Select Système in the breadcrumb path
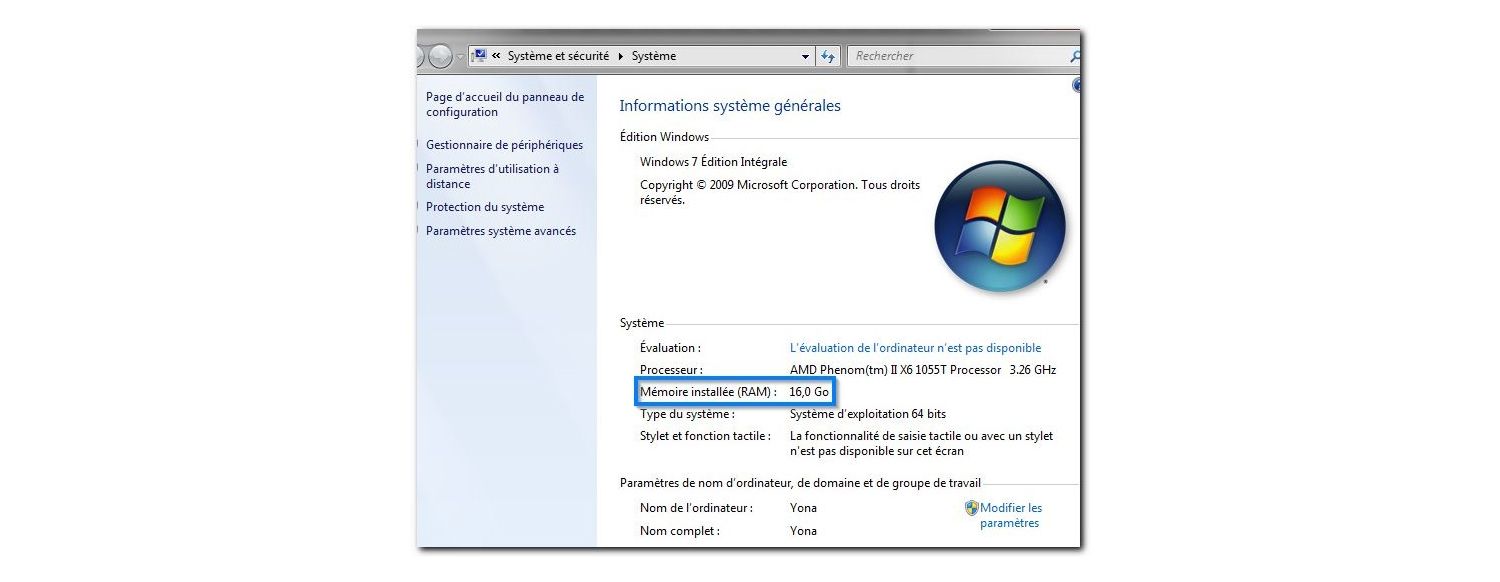1500x582 pixels. (x=653, y=55)
